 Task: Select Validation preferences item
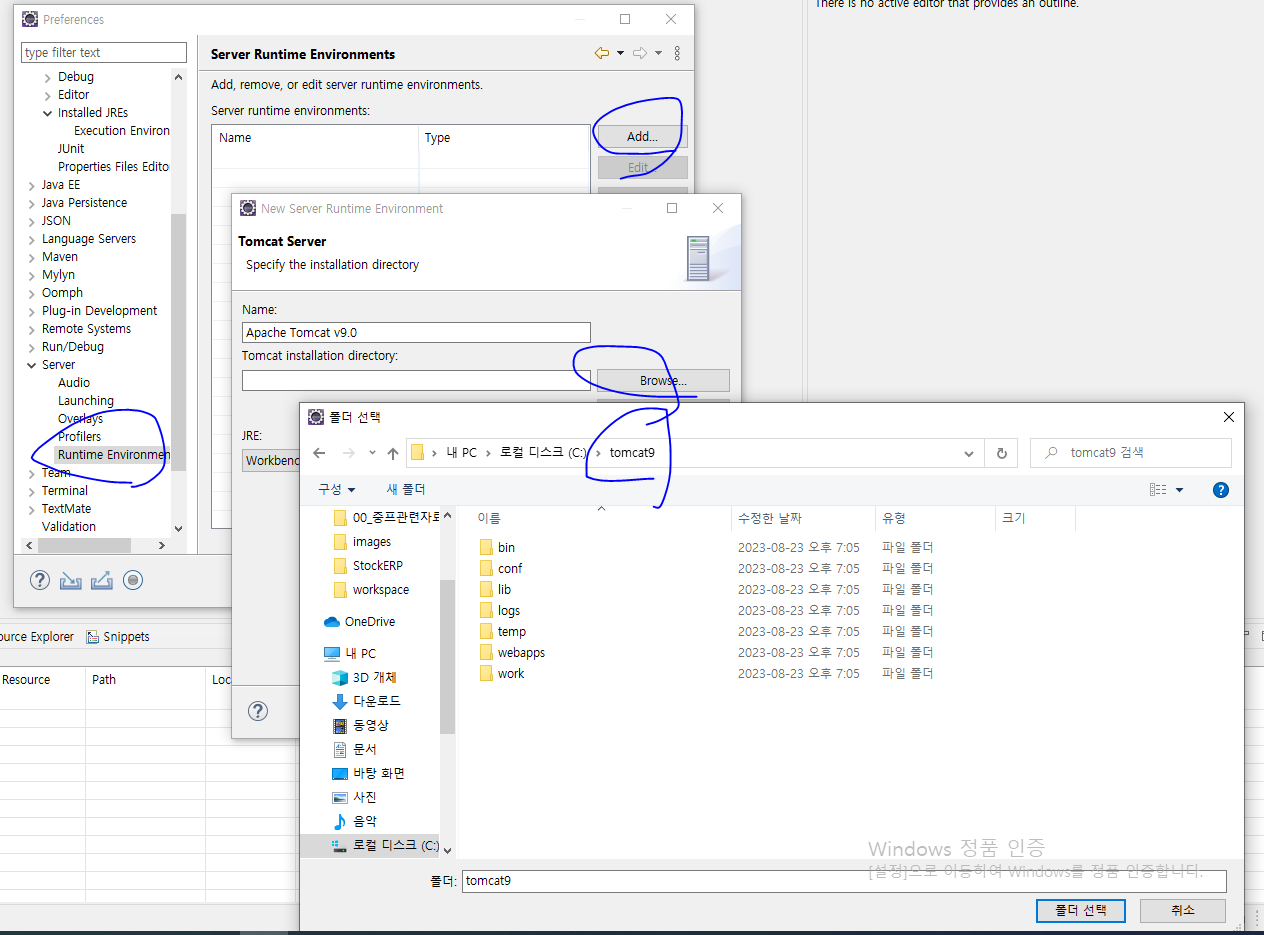tap(69, 527)
